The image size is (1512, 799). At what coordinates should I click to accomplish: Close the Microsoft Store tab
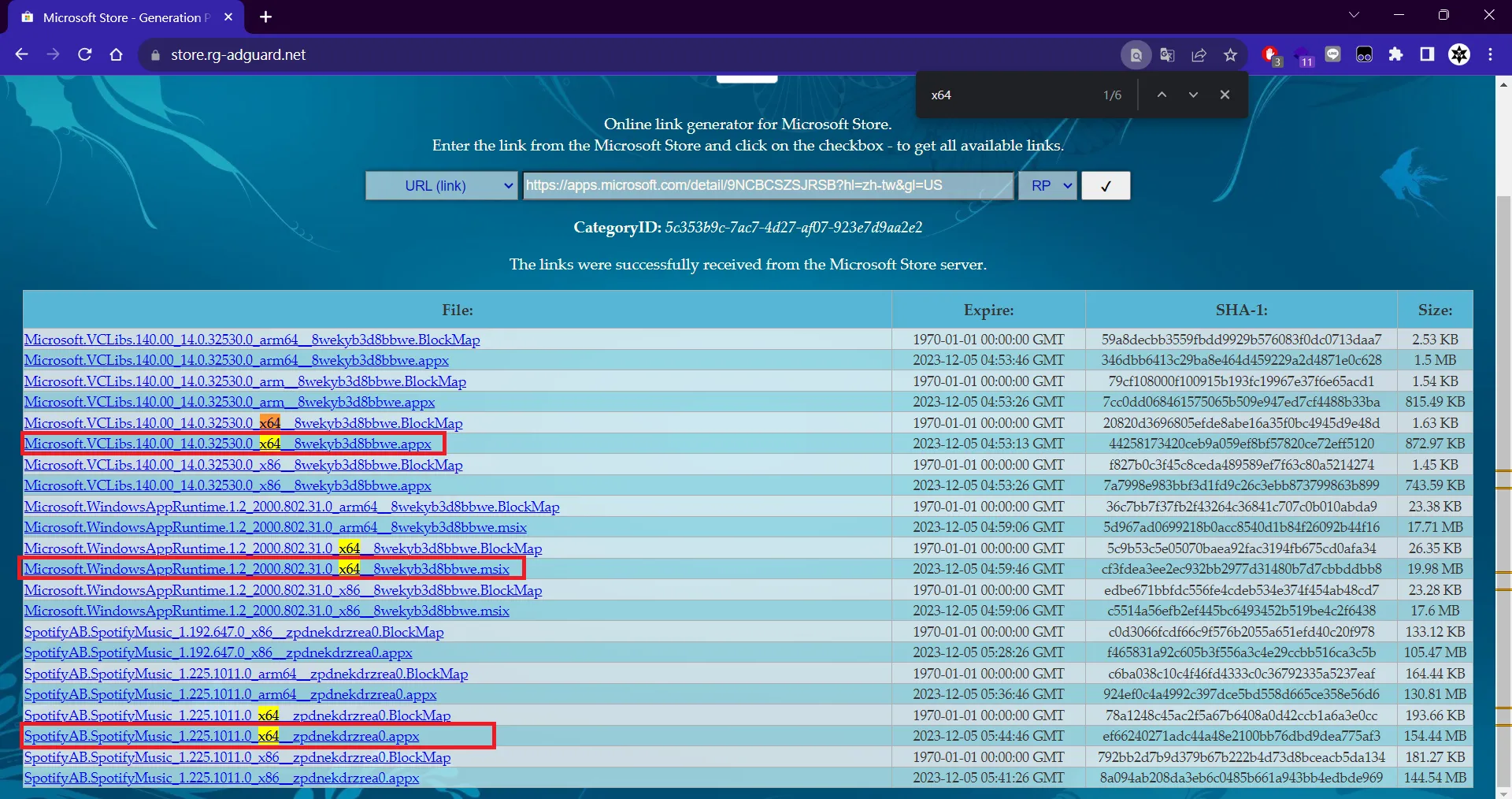228,17
